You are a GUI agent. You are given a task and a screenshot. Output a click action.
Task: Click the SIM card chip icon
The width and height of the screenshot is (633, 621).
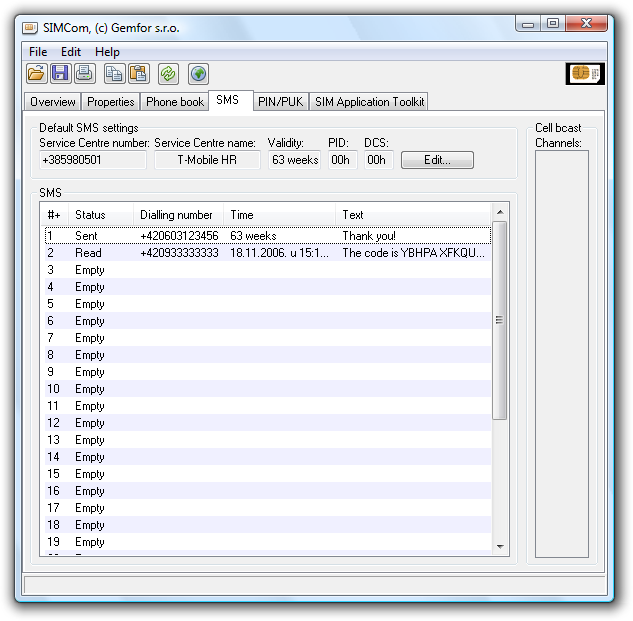pos(585,73)
